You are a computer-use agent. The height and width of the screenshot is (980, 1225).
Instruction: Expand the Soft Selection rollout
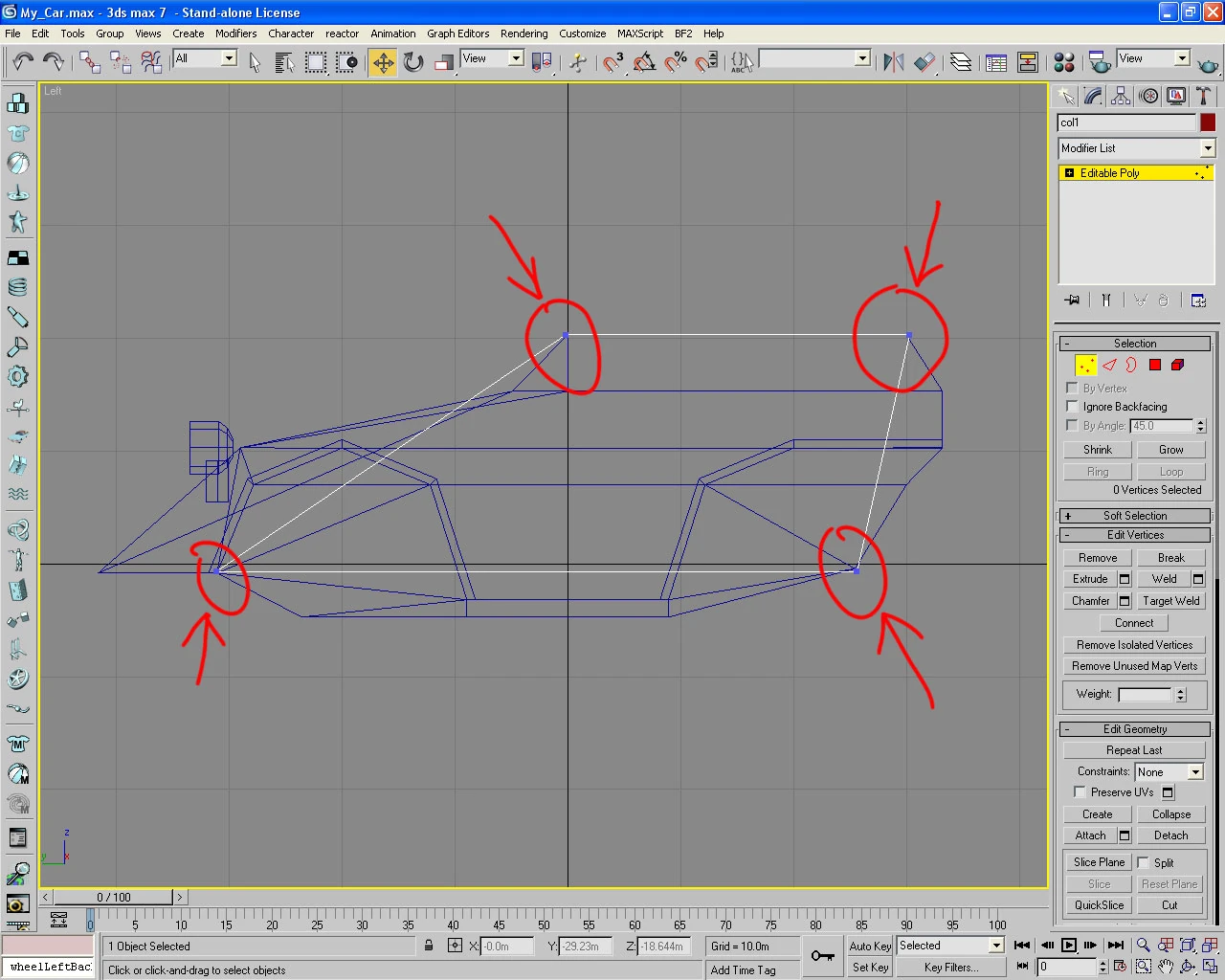[x=1134, y=516]
